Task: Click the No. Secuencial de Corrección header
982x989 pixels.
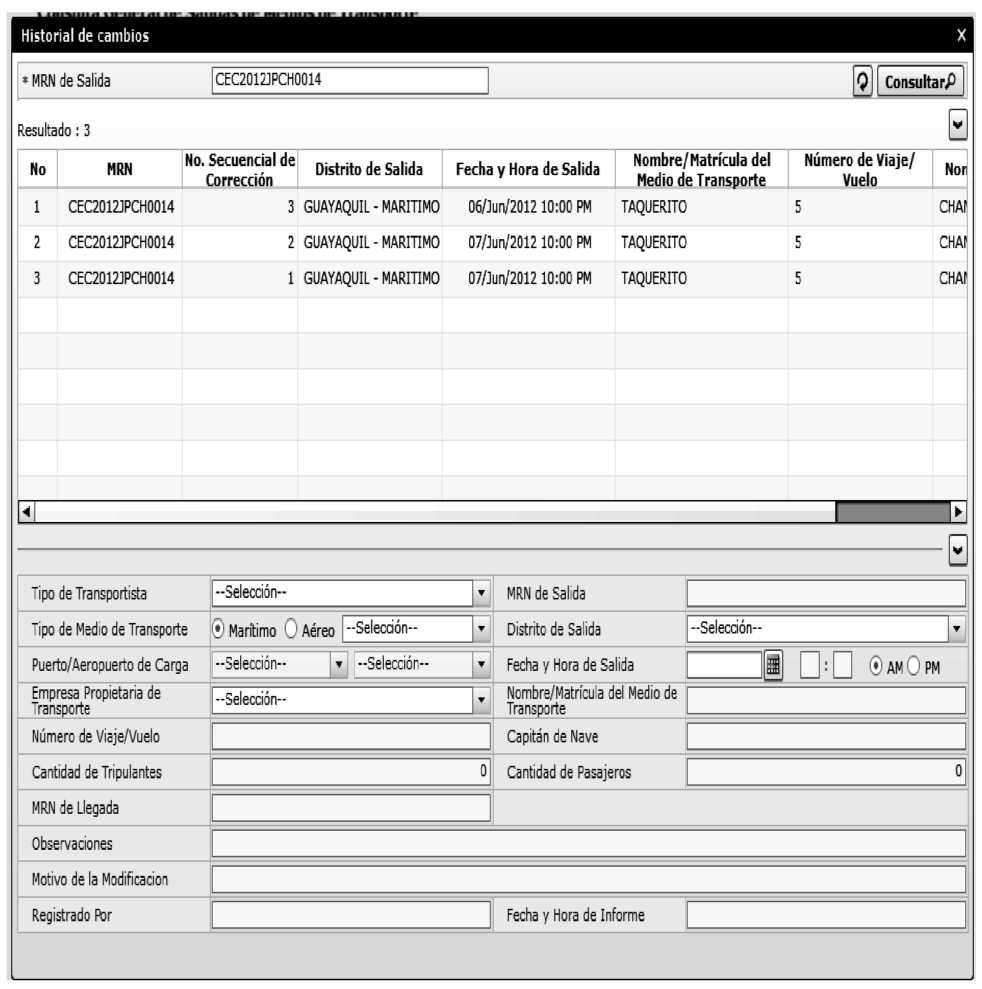Action: [x=240, y=169]
